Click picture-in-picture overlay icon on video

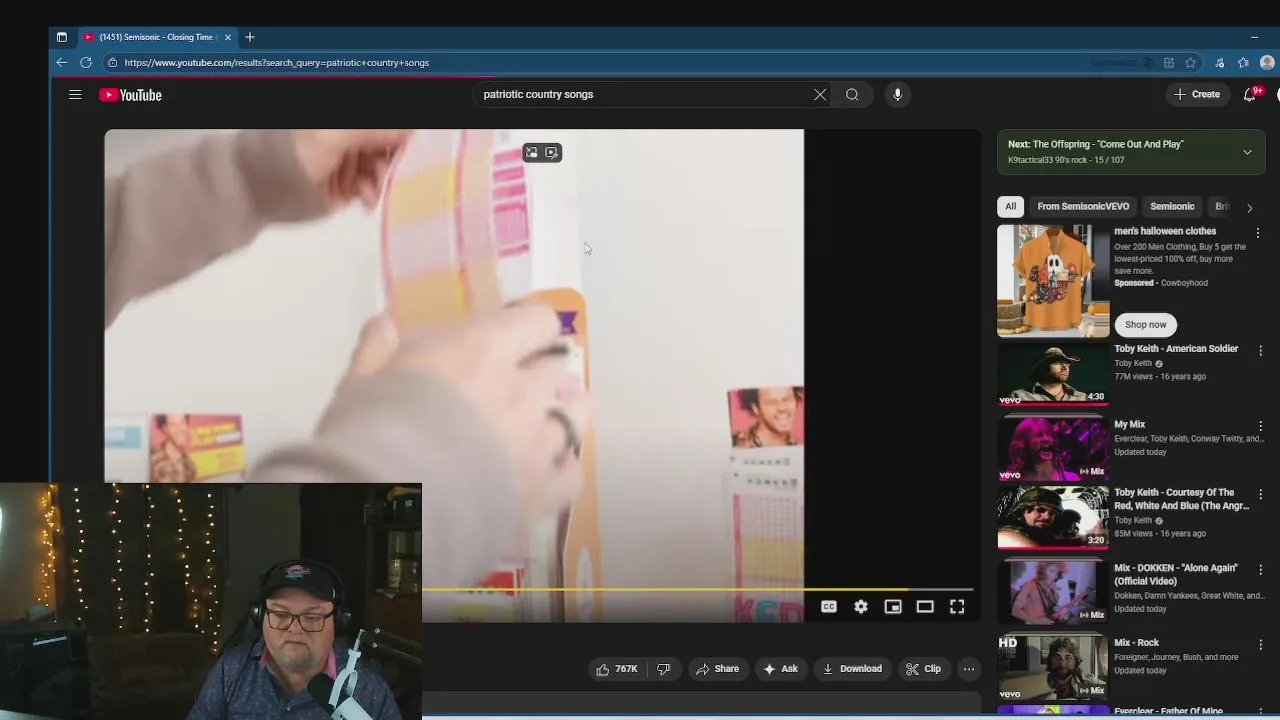click(532, 153)
